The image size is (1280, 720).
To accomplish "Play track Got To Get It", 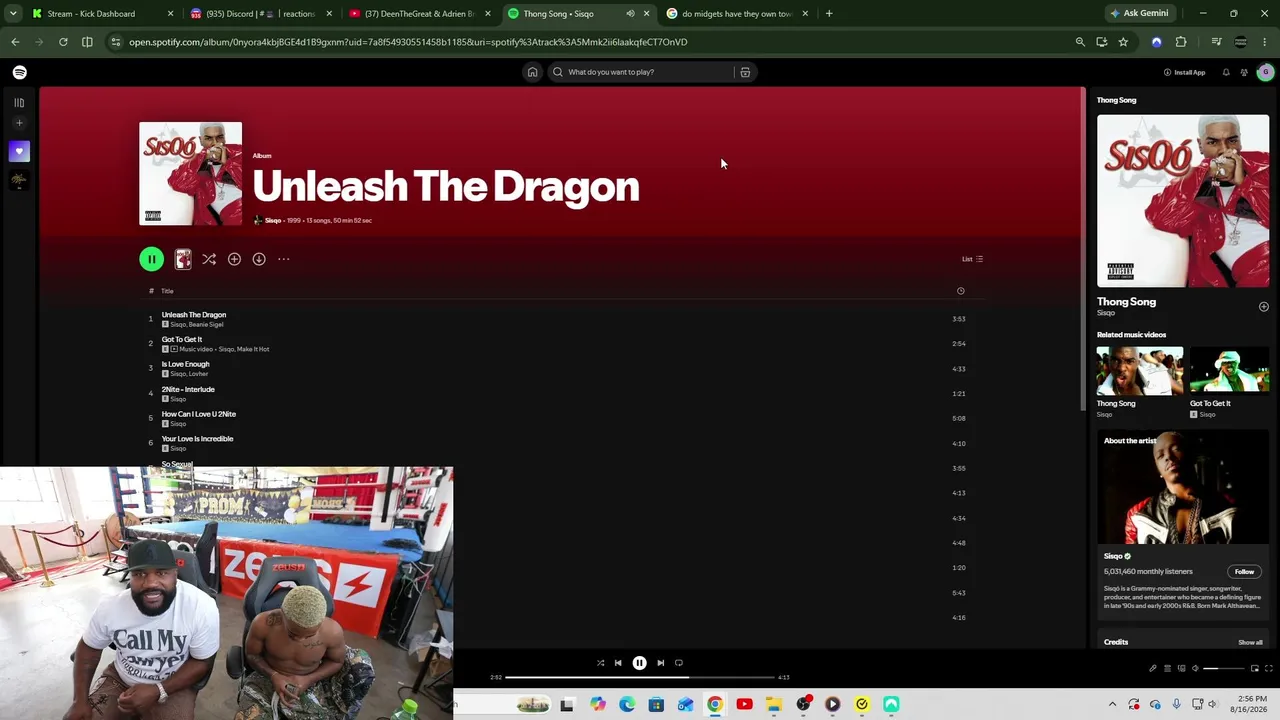I will [x=182, y=340].
